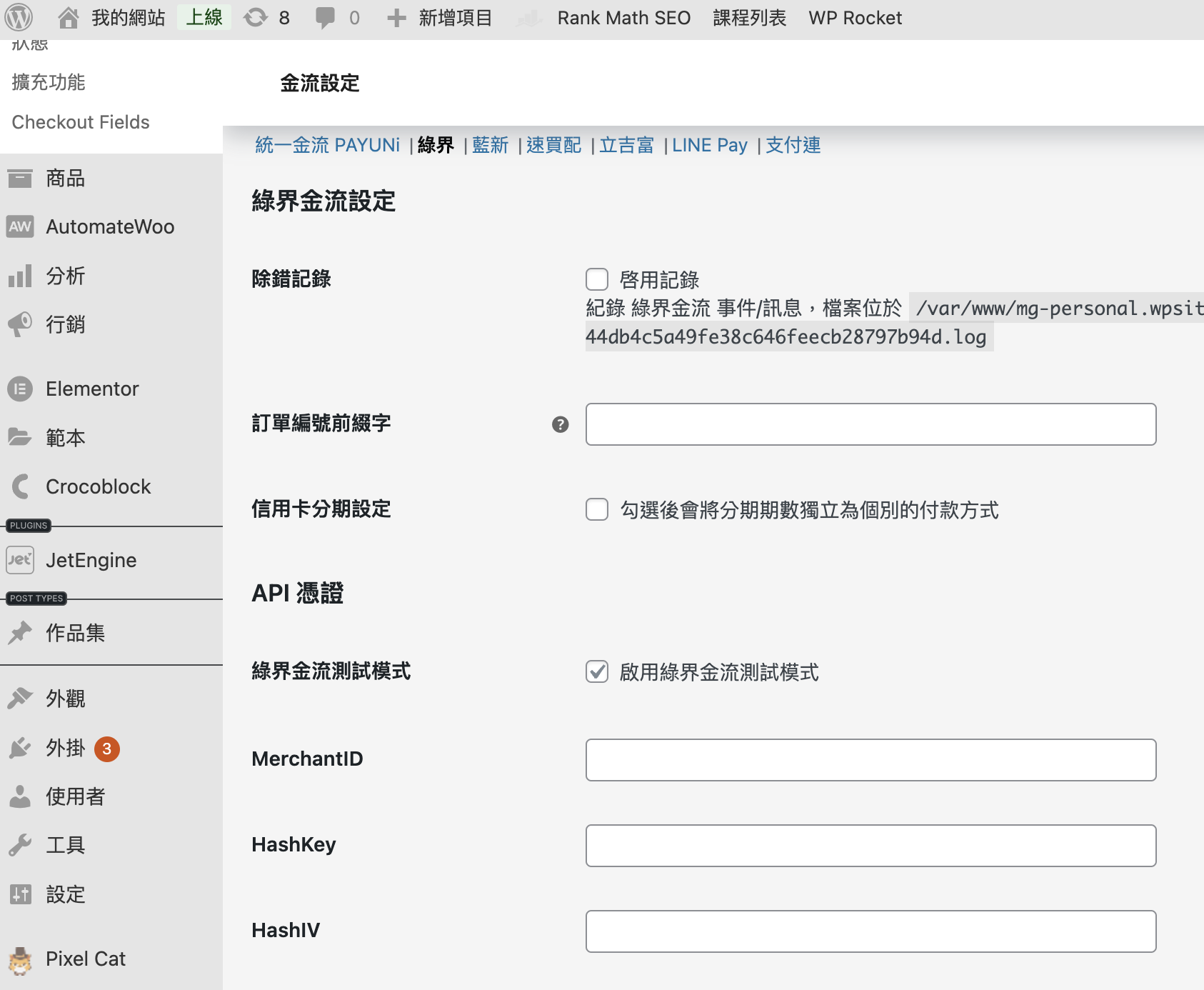Open Rank Math SEO from admin bar
The width and height of the screenshot is (1204, 990).
coord(623,17)
